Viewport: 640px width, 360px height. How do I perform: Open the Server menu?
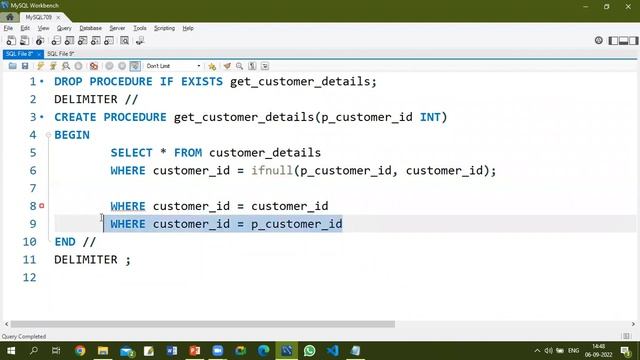(117, 28)
